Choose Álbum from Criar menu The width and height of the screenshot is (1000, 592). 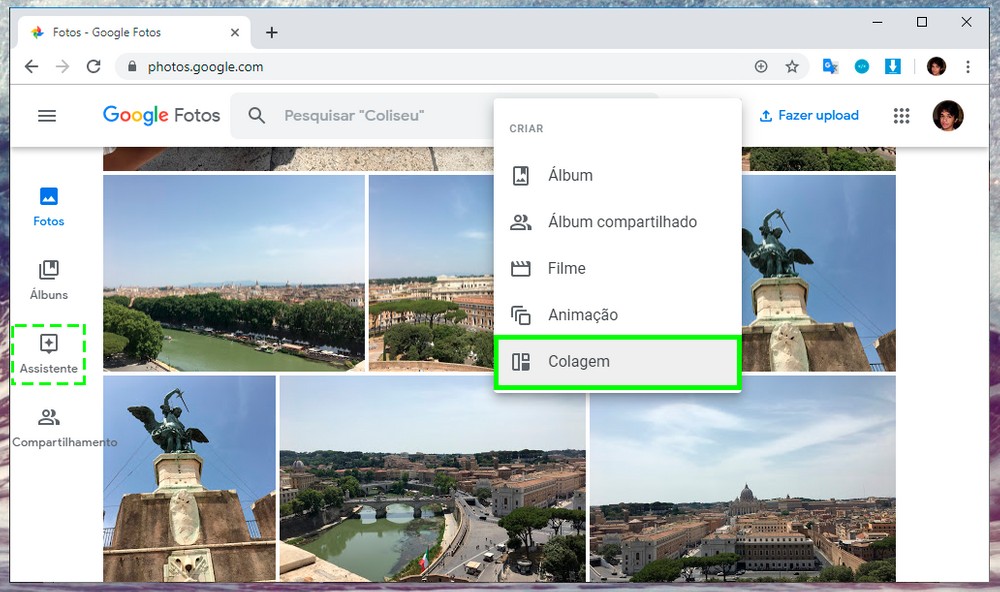click(617, 175)
